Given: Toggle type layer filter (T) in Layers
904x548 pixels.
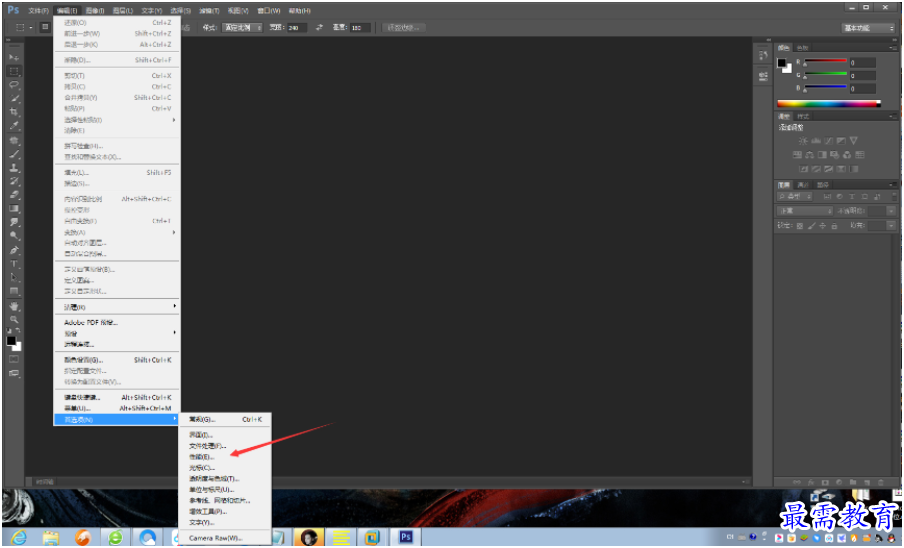Looking at the screenshot, I should click(x=852, y=196).
